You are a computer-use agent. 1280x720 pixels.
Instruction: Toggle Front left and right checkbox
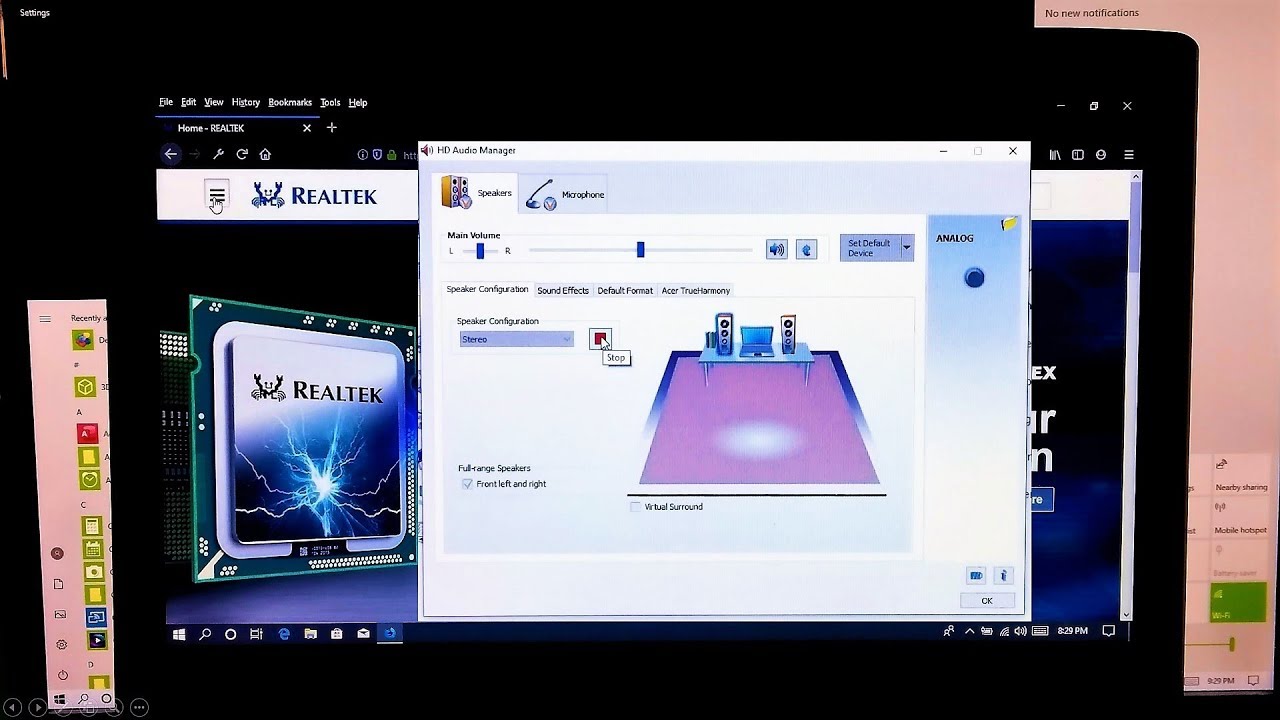coord(467,484)
